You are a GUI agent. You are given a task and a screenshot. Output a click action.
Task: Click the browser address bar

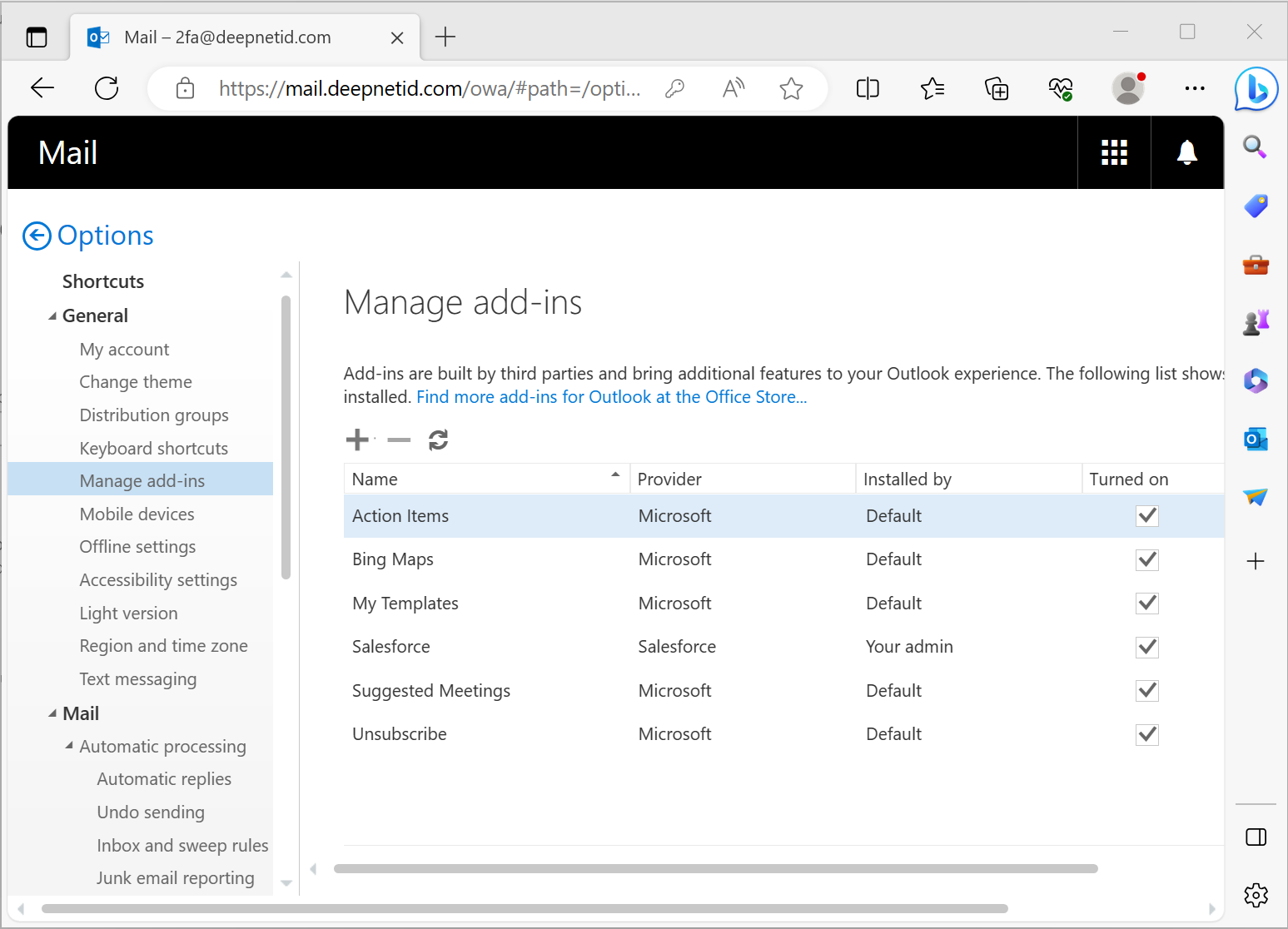point(429,88)
